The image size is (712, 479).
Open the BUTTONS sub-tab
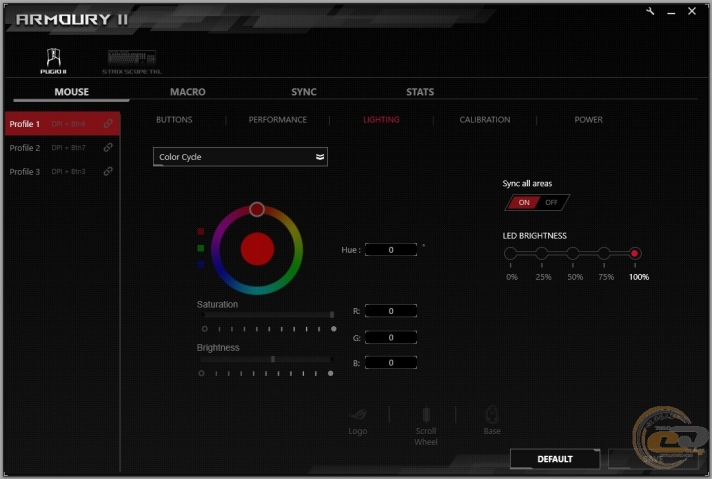click(x=174, y=119)
